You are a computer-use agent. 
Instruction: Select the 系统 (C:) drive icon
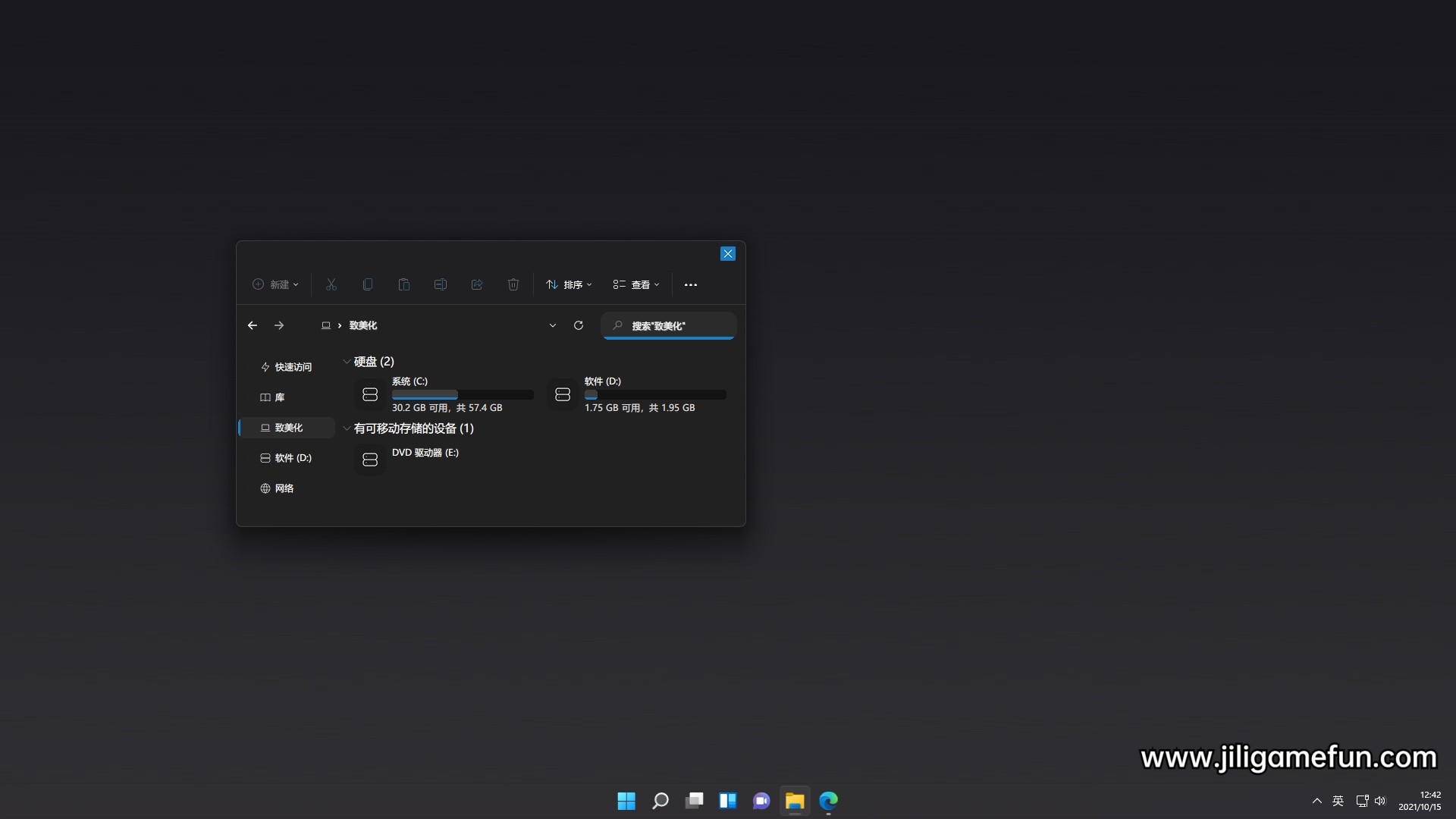370,394
